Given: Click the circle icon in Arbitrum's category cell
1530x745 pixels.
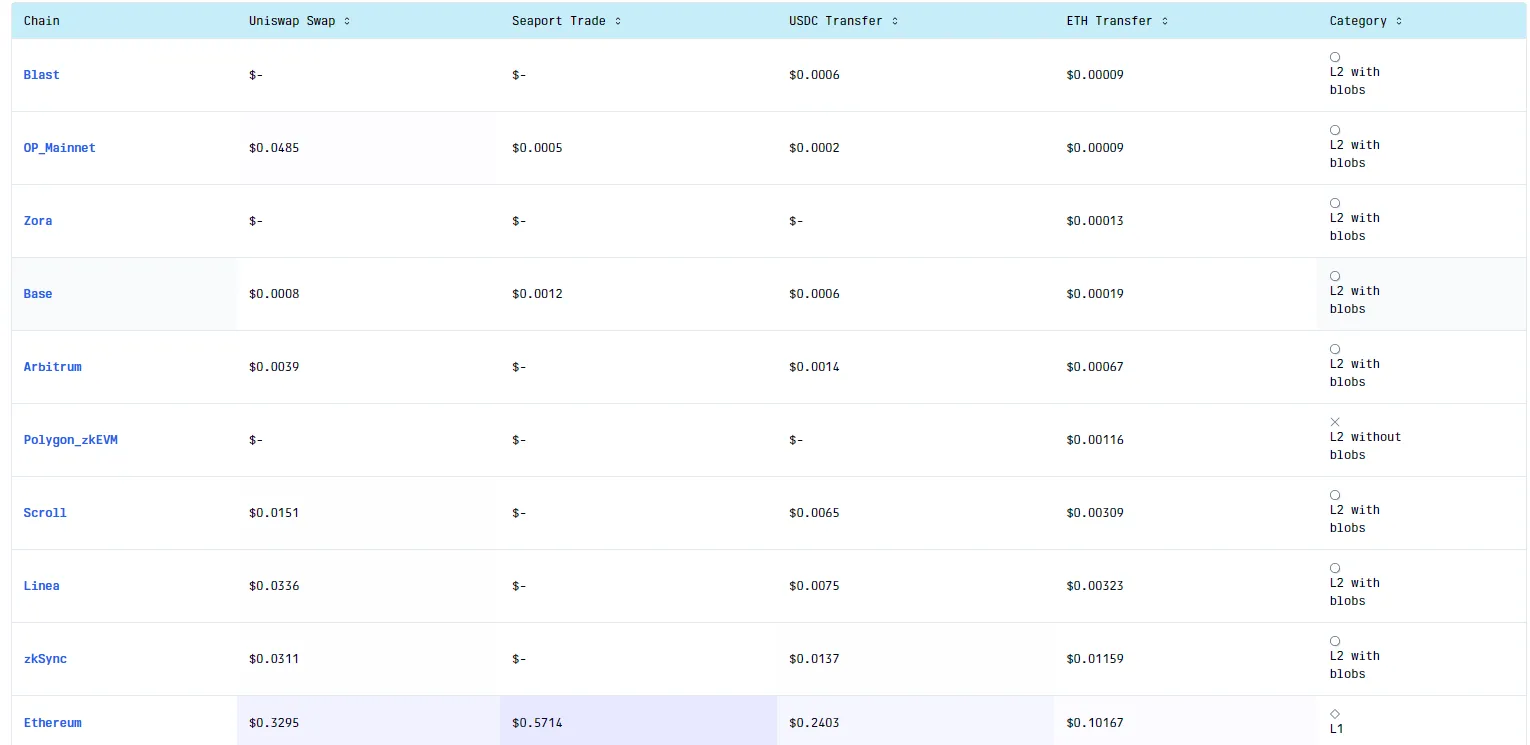Looking at the screenshot, I should pyautogui.click(x=1335, y=349).
